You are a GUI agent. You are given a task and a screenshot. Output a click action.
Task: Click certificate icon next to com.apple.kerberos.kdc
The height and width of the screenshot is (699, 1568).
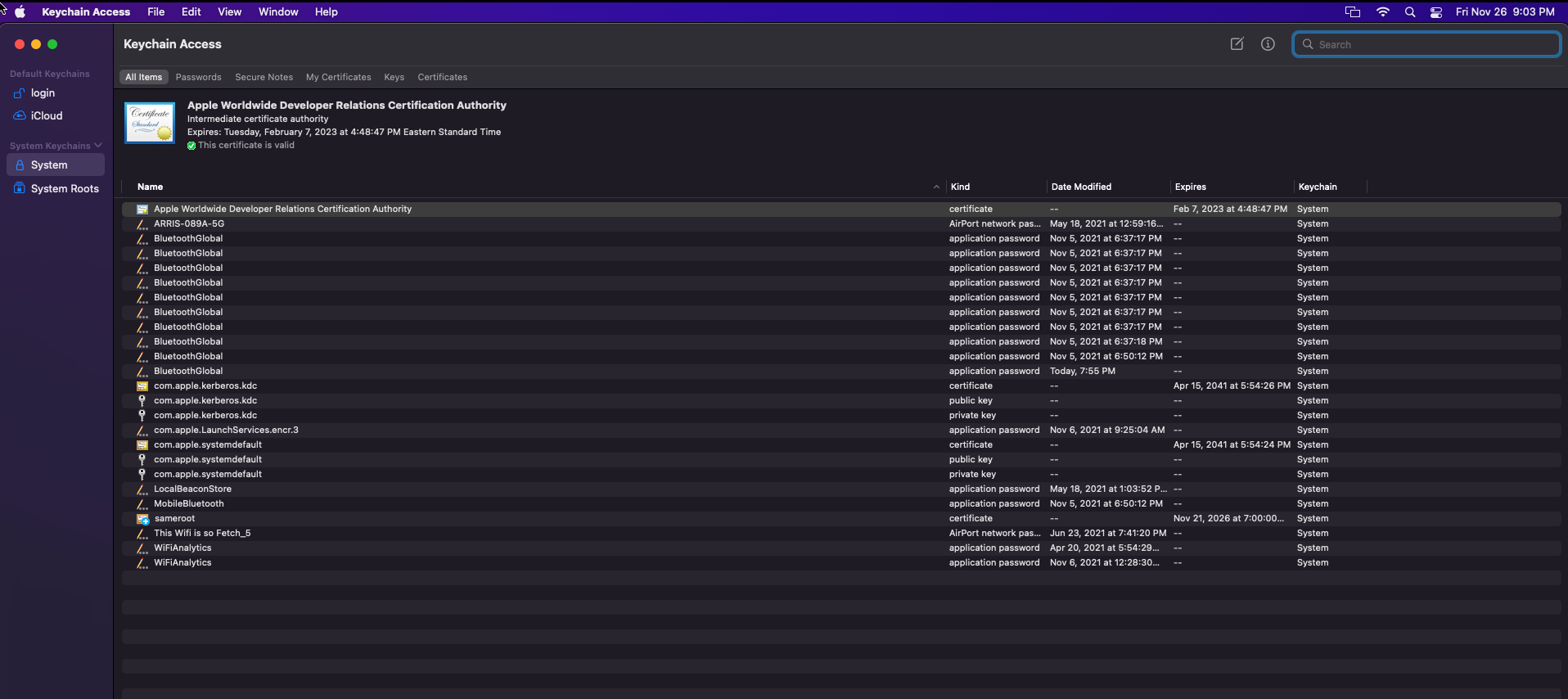(142, 386)
